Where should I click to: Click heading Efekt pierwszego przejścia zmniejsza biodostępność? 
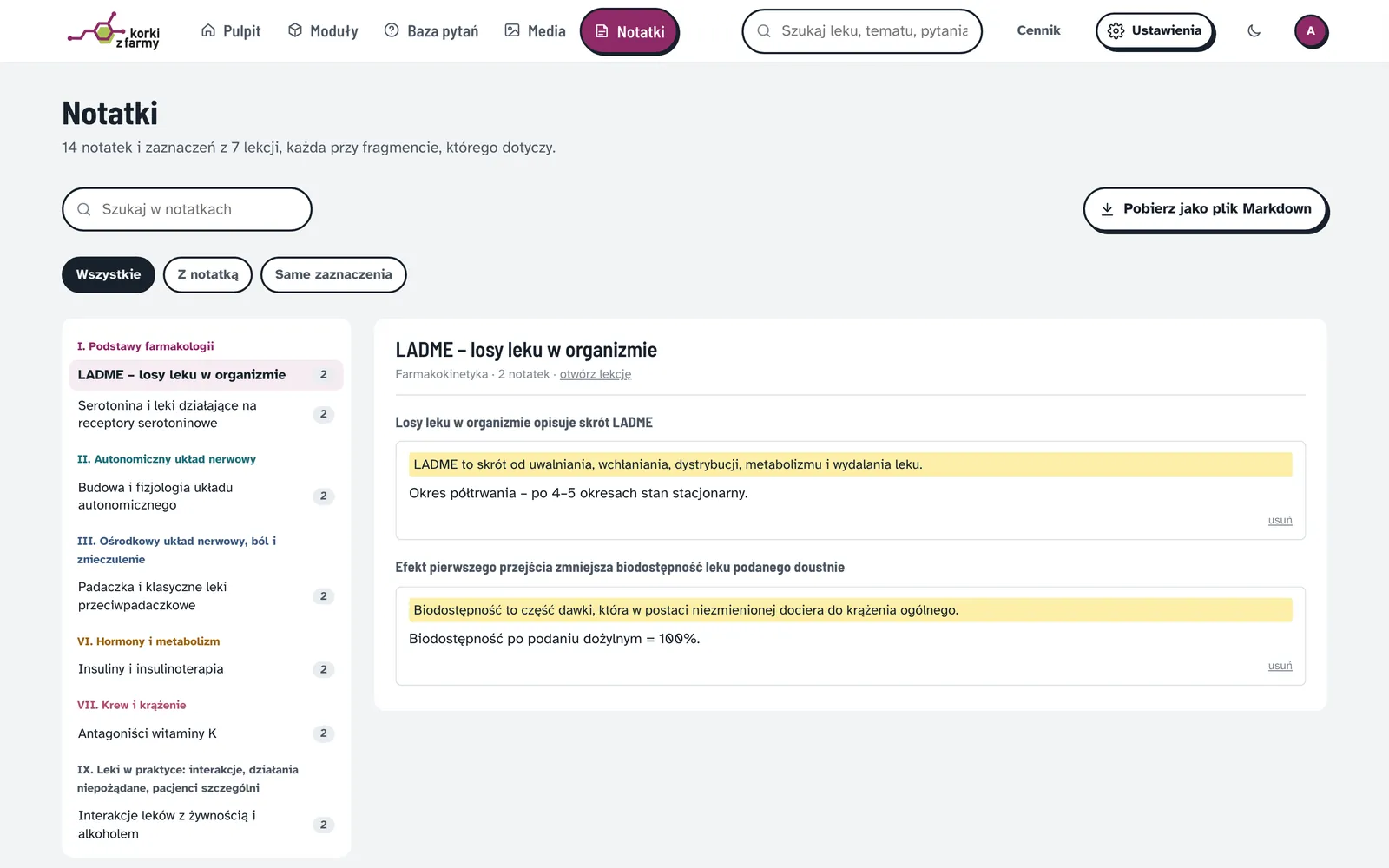click(620, 568)
